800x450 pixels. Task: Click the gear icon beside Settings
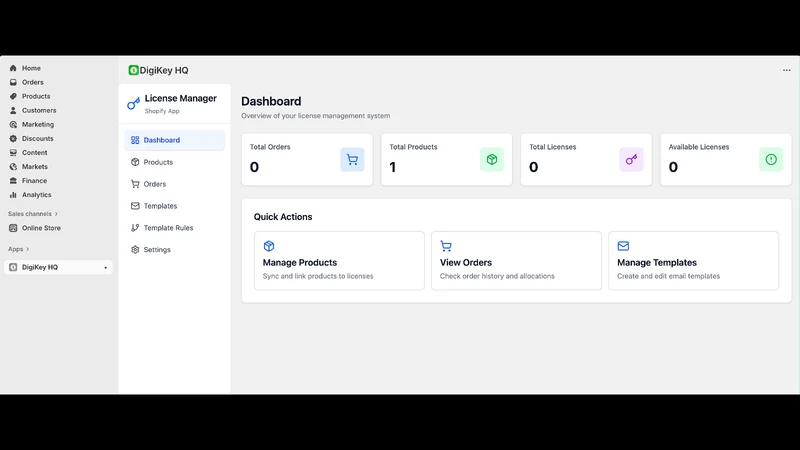pos(135,249)
